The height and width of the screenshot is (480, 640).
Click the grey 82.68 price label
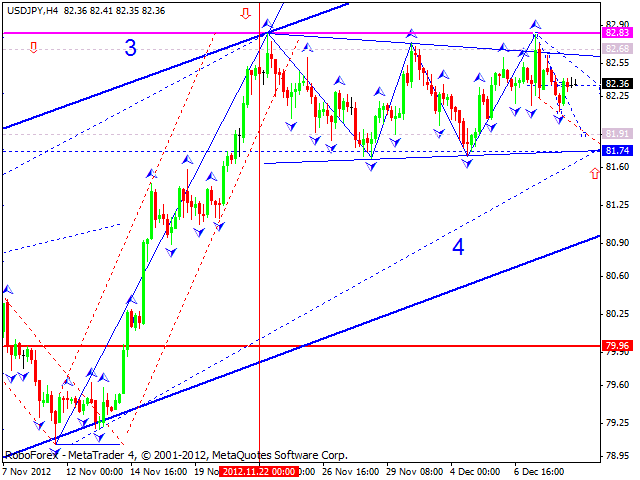[x=617, y=48]
